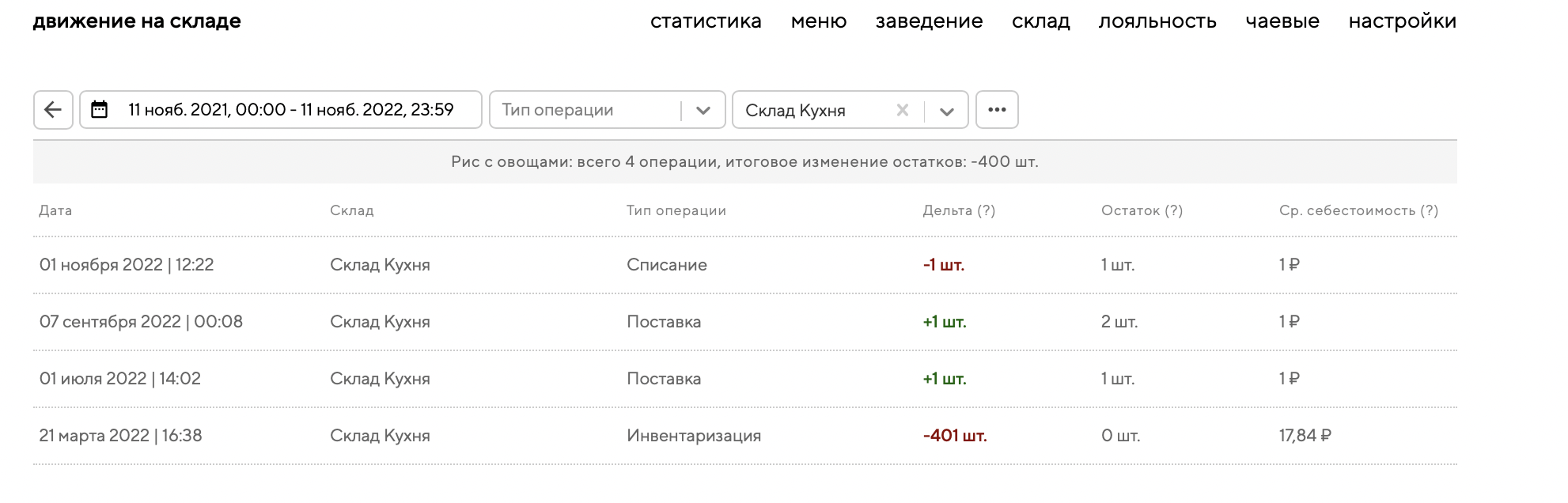The width and height of the screenshot is (1568, 503).
Task: Clear the Склад Кухня filter selection
Action: pyautogui.click(x=902, y=110)
